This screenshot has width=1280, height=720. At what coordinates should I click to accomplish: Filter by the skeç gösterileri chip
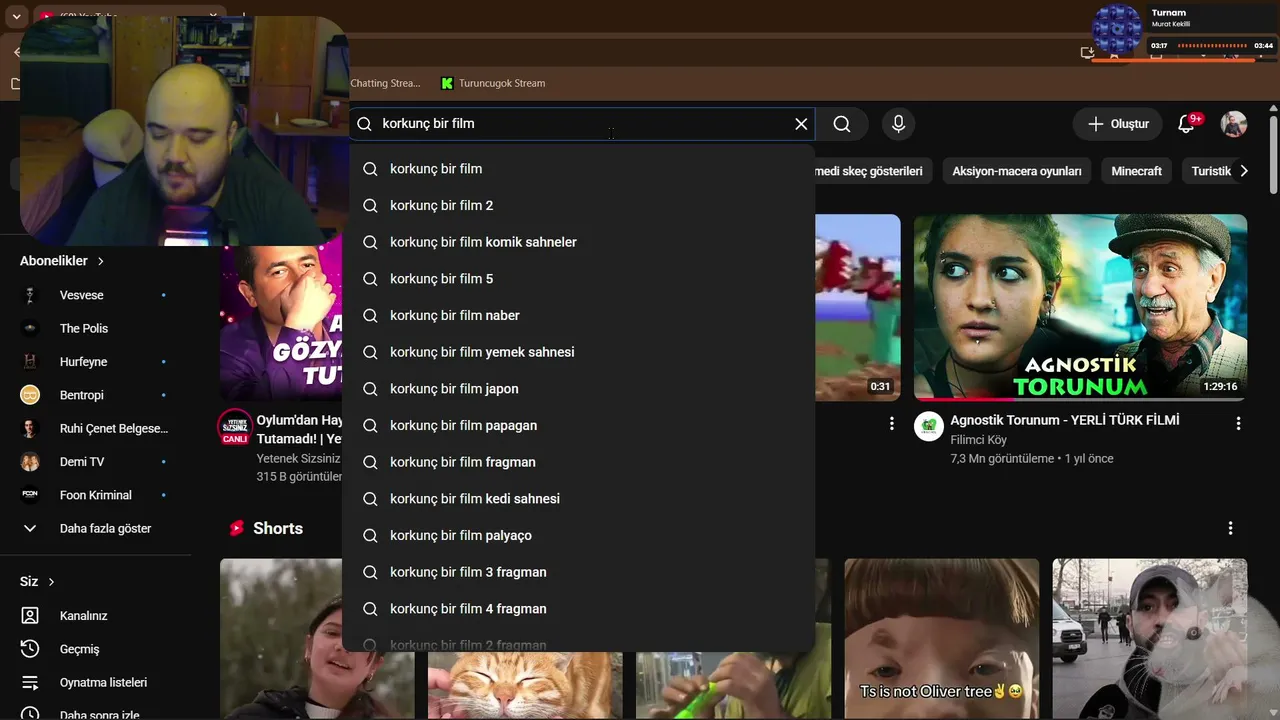tap(873, 171)
